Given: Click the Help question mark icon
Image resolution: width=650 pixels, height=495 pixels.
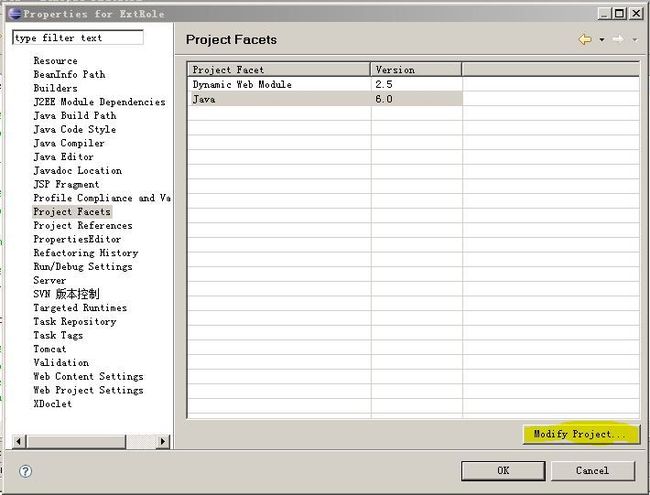Looking at the screenshot, I should 25,471.
